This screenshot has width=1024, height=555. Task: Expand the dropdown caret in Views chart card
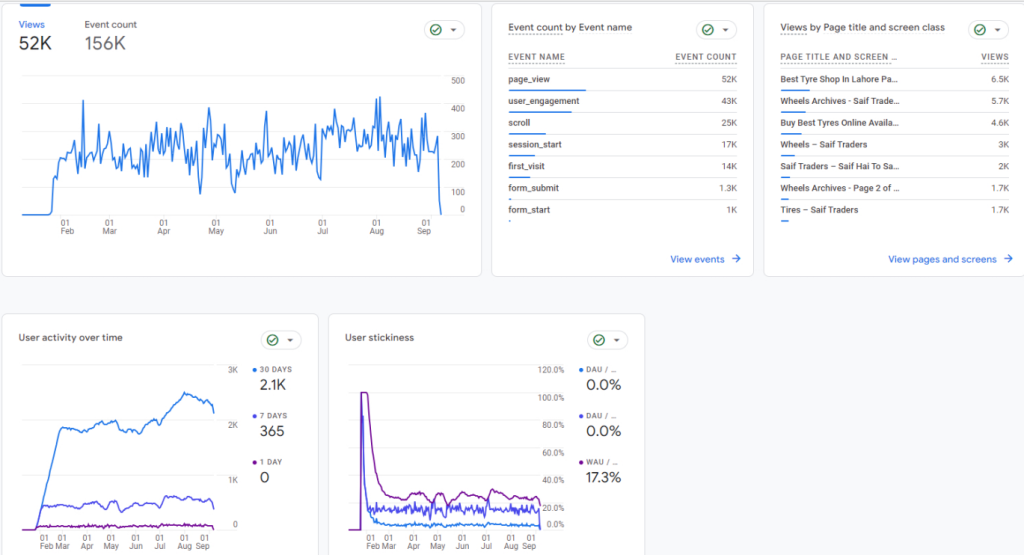[455, 30]
